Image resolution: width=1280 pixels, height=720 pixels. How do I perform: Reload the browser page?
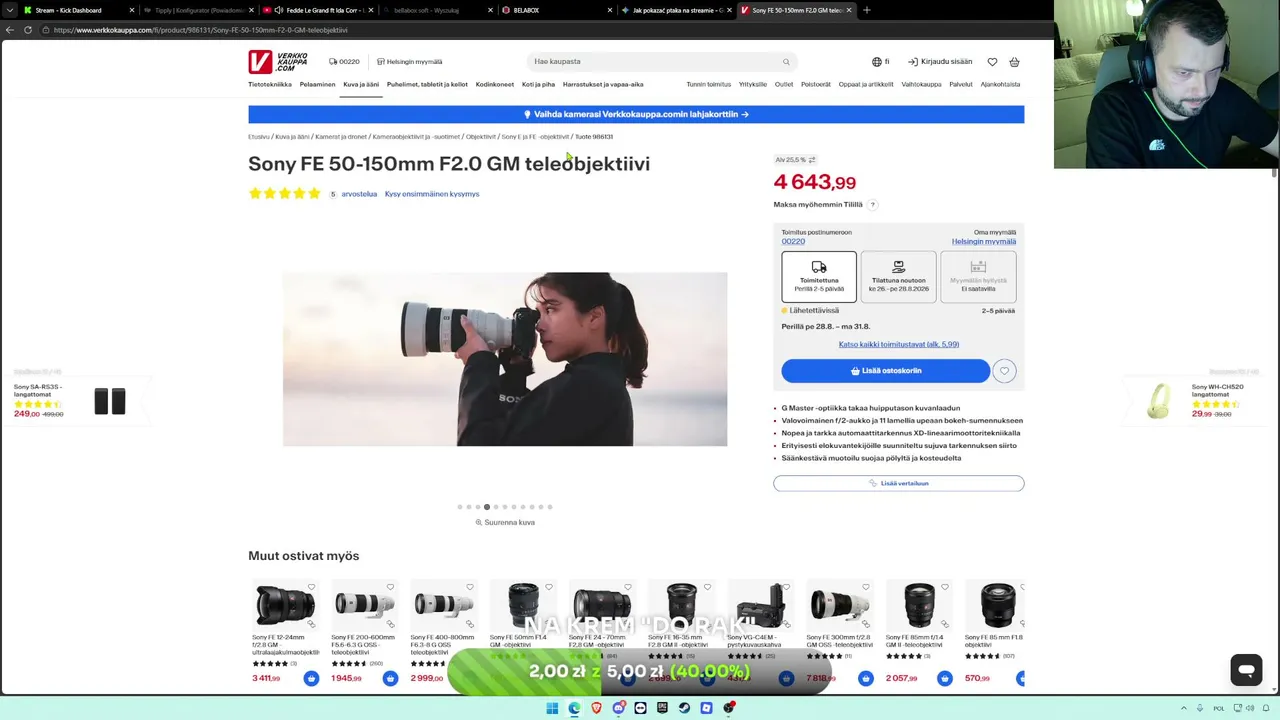(28, 30)
